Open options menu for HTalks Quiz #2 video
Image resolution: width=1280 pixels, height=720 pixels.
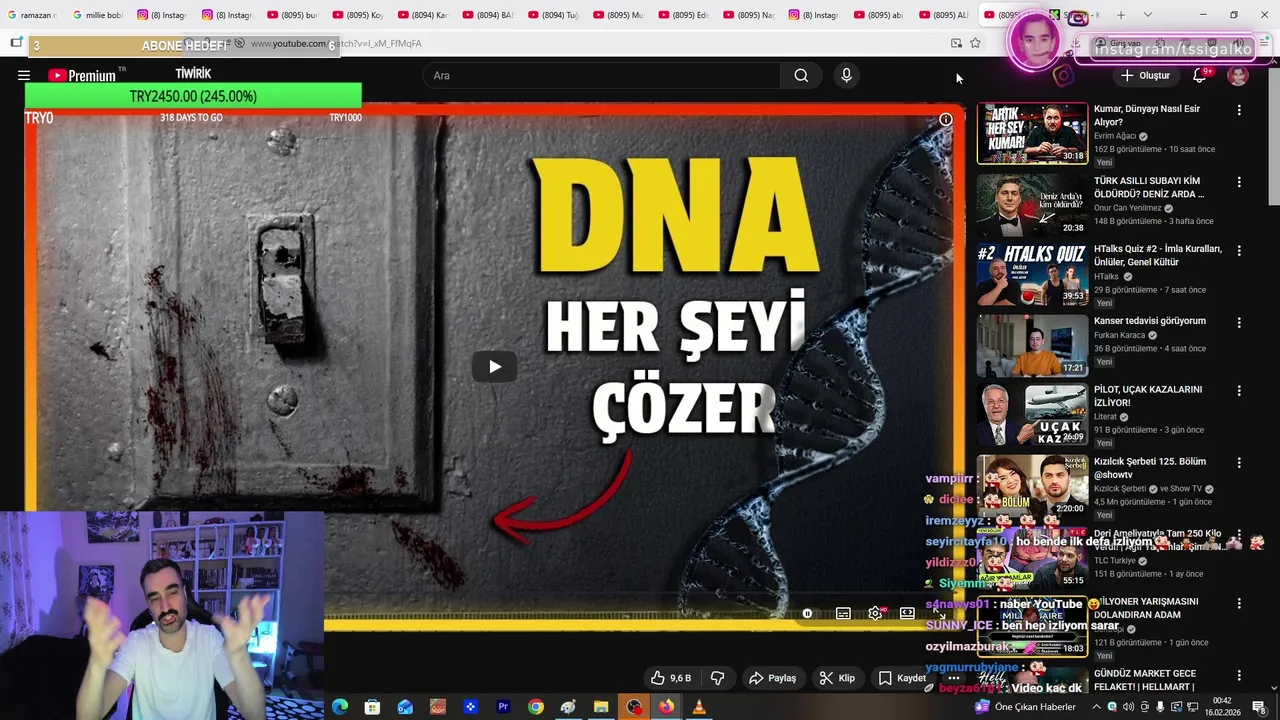[x=1239, y=251]
